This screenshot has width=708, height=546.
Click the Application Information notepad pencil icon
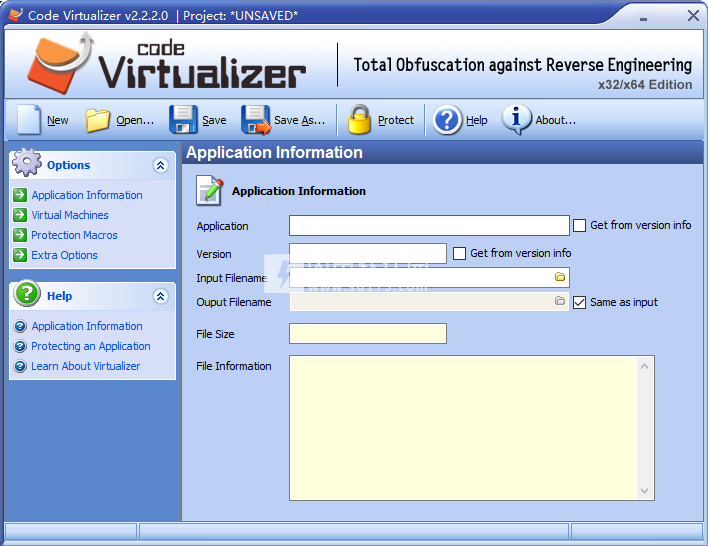tap(210, 191)
